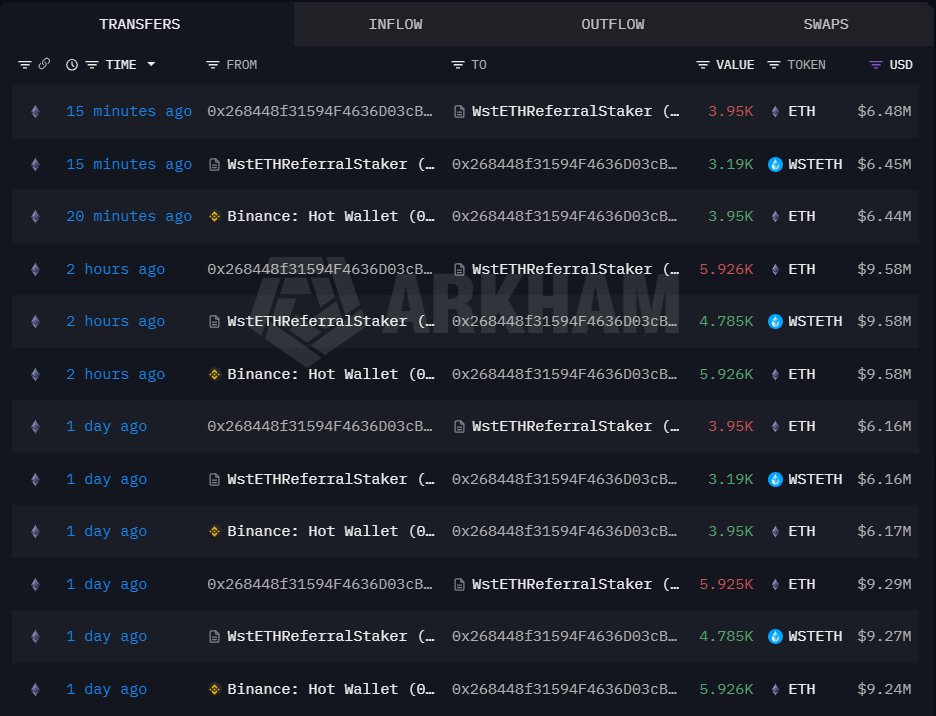The height and width of the screenshot is (716, 936).
Task: Open the main filter icon at far left
Action: tap(24, 64)
